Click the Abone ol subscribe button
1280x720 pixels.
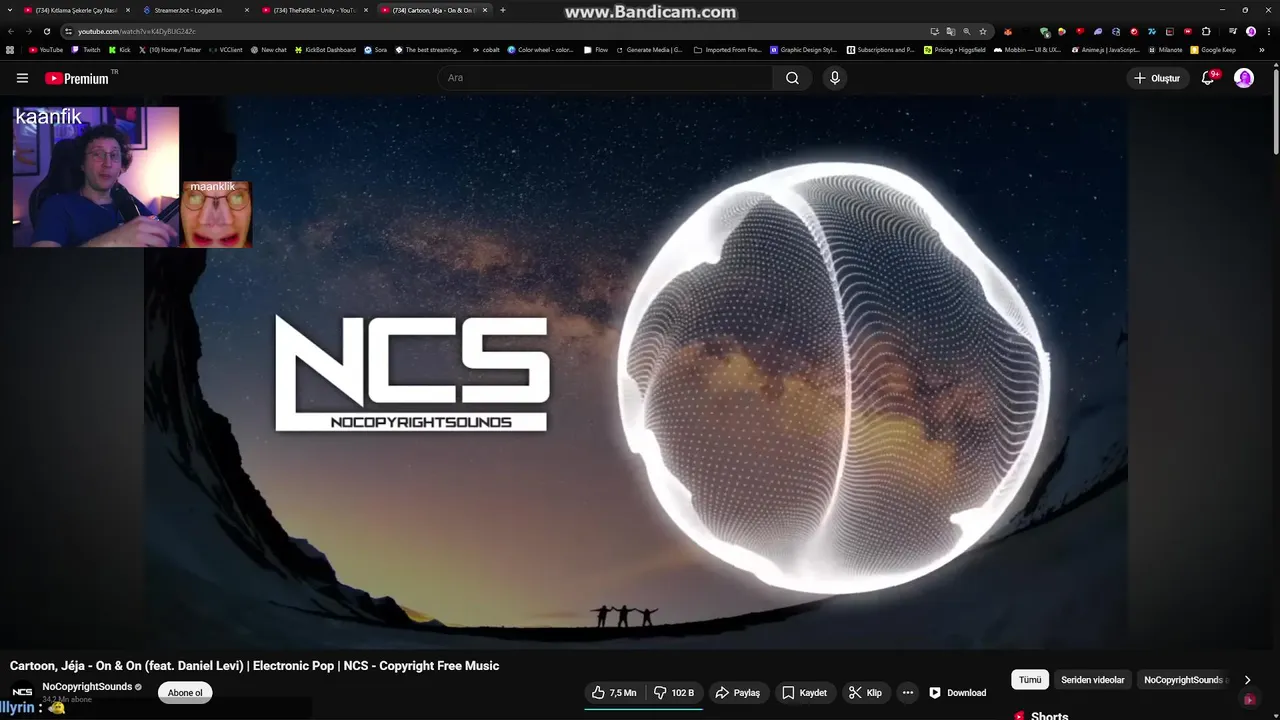[x=185, y=693]
